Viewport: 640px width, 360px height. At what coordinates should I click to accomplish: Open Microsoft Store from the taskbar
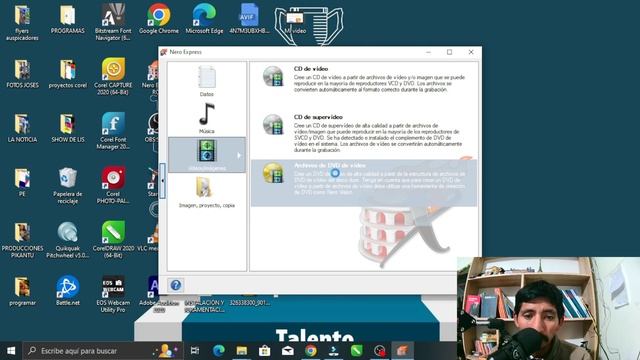264,351
